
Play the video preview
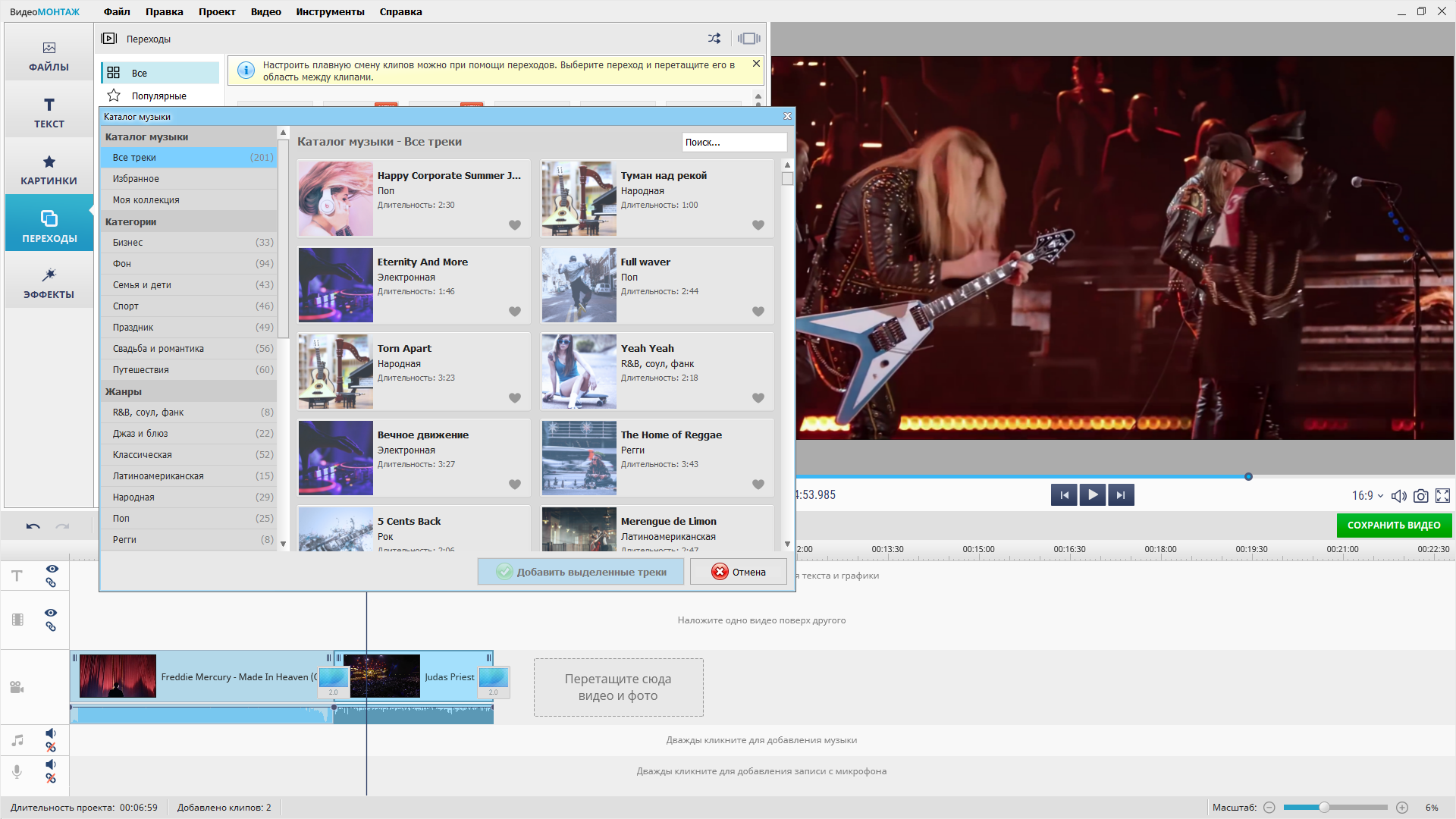pos(1093,495)
